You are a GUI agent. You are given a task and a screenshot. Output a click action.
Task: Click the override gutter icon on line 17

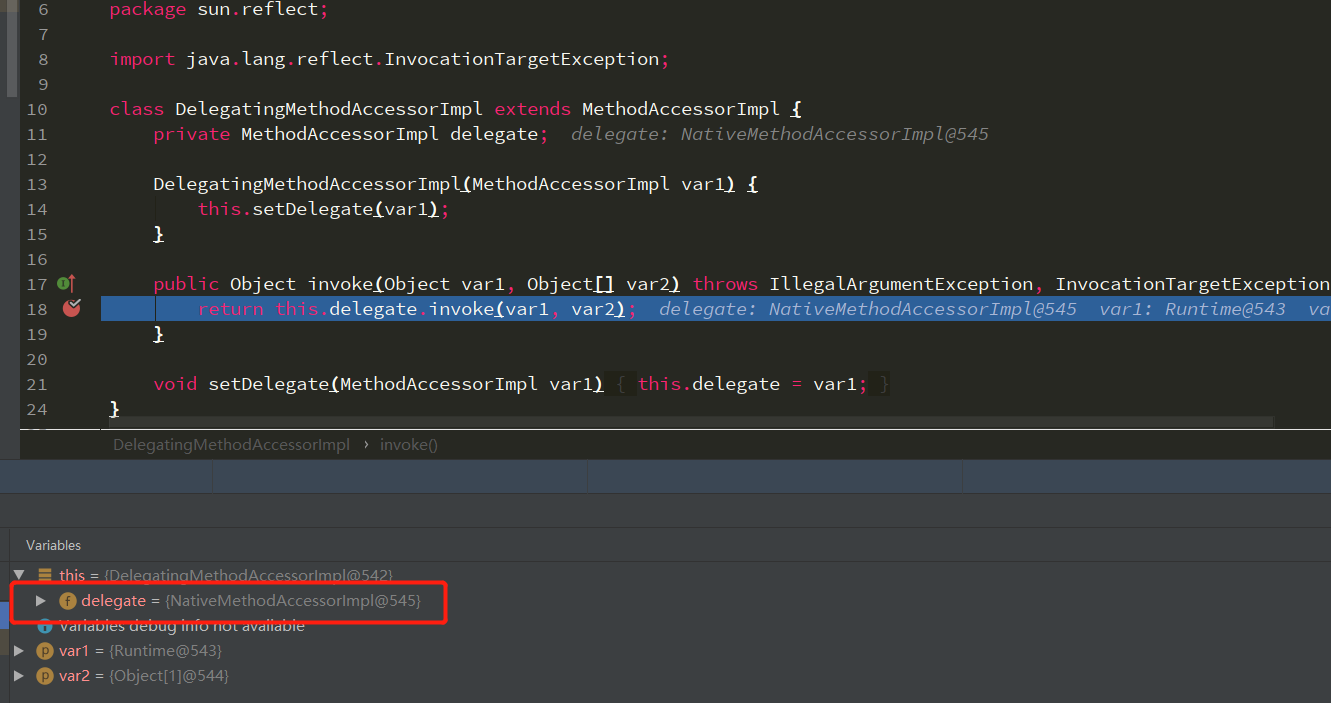coord(66,284)
